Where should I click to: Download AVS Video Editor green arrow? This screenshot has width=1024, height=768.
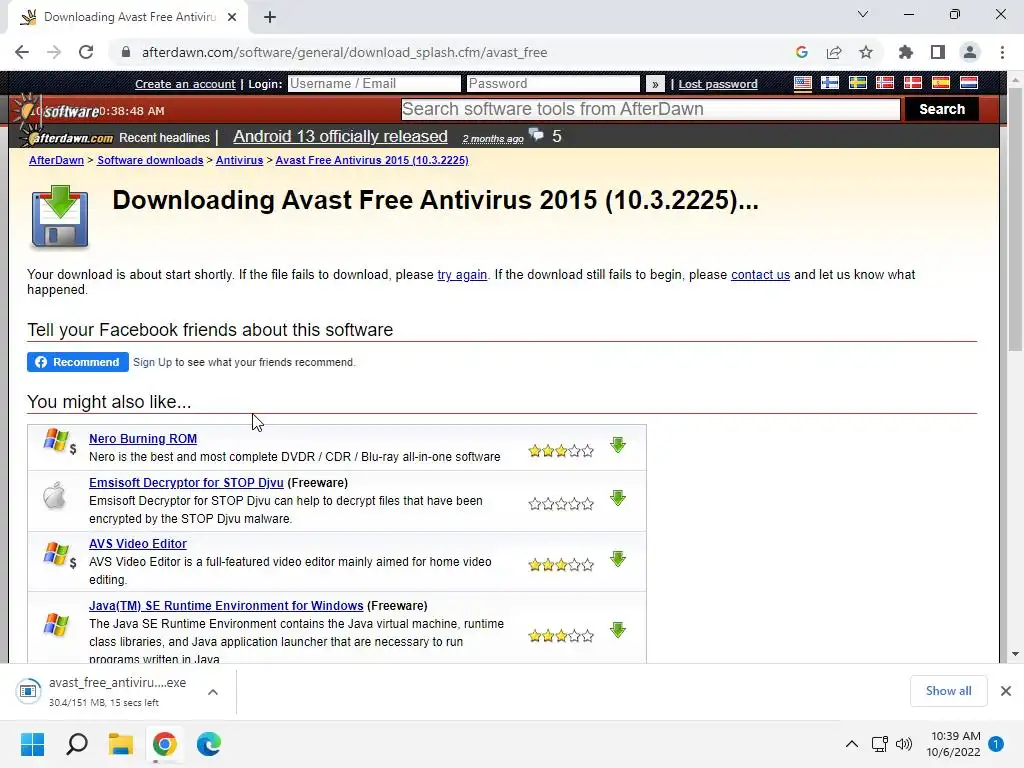[618, 559]
